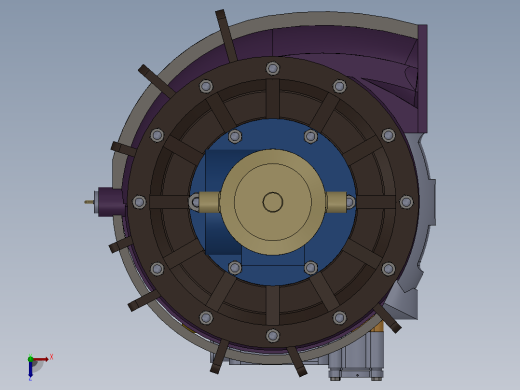The image size is (520, 390).
Task: Click the blue Z axis of the triad
Action: coord(30,369)
